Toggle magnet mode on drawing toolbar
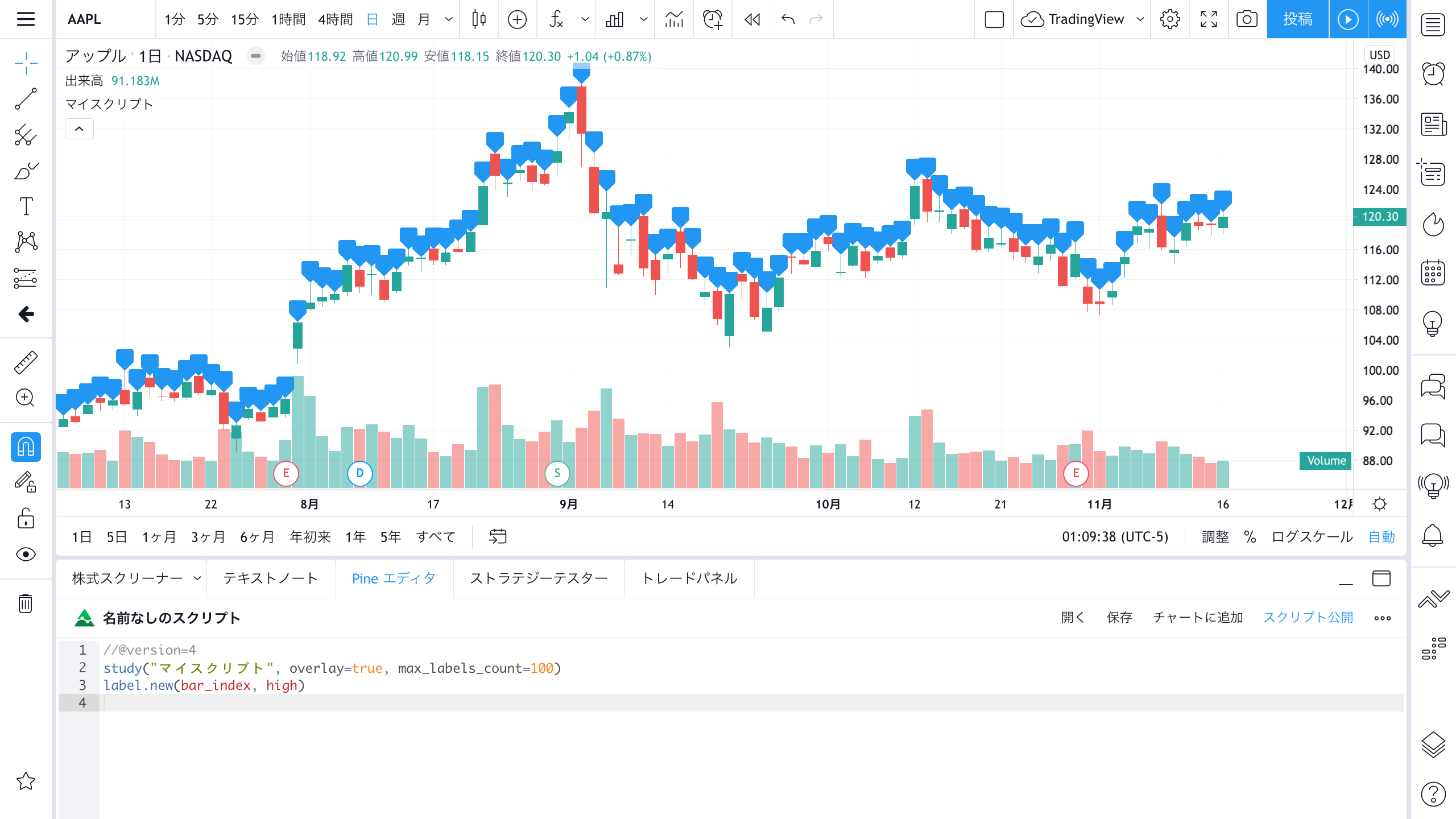The image size is (1456, 819). tap(26, 447)
